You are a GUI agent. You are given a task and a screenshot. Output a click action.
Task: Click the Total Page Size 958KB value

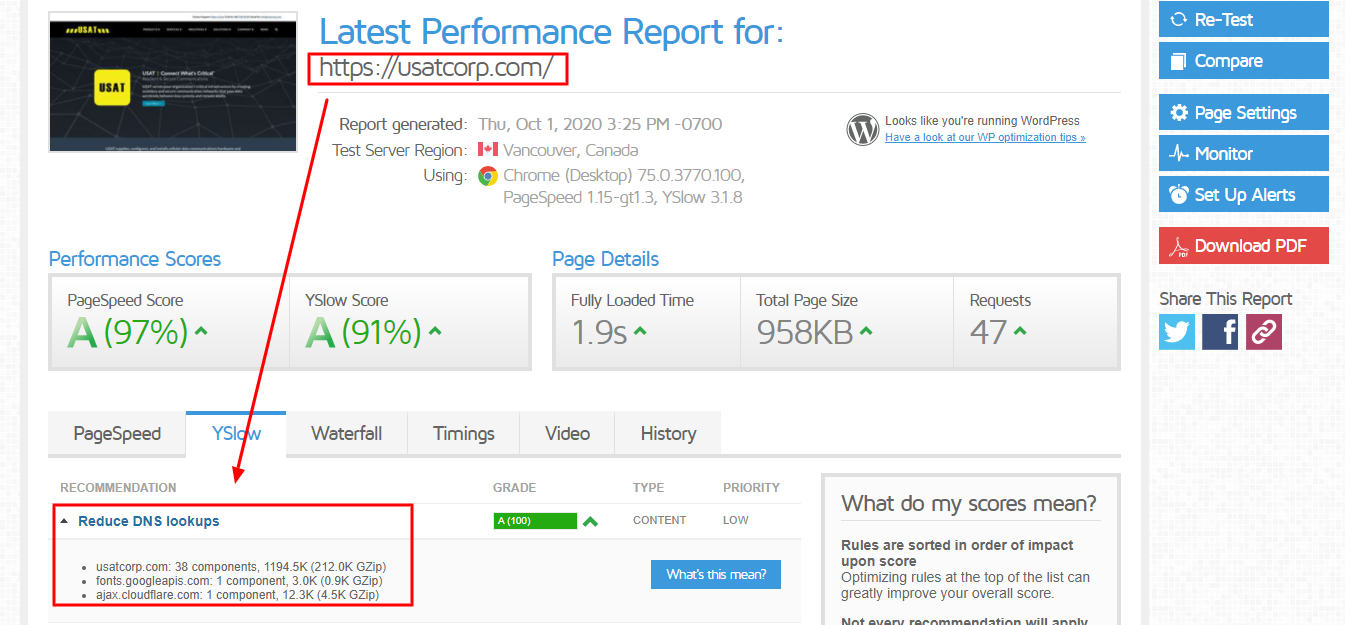[x=805, y=332]
